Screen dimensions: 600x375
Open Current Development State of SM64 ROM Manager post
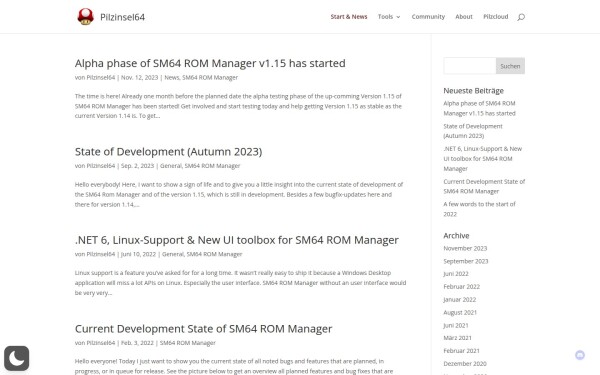coord(204,328)
